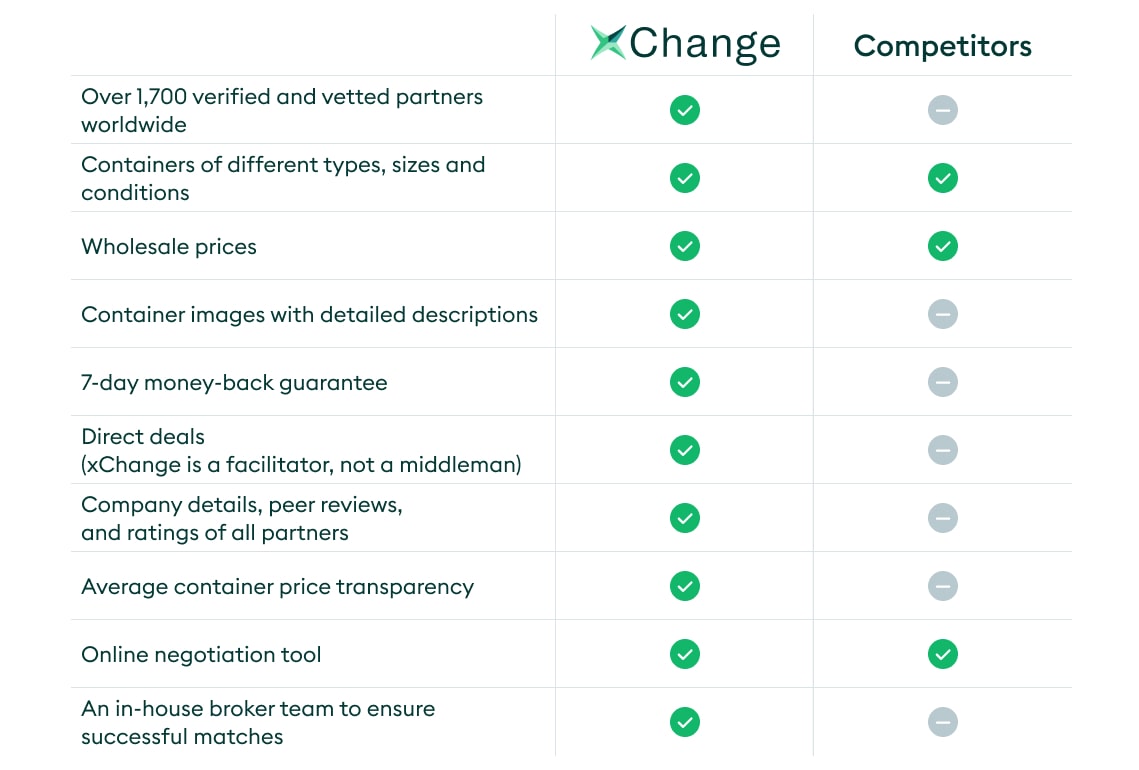Click Competitors checkmark for container types row

pyautogui.click(x=943, y=178)
